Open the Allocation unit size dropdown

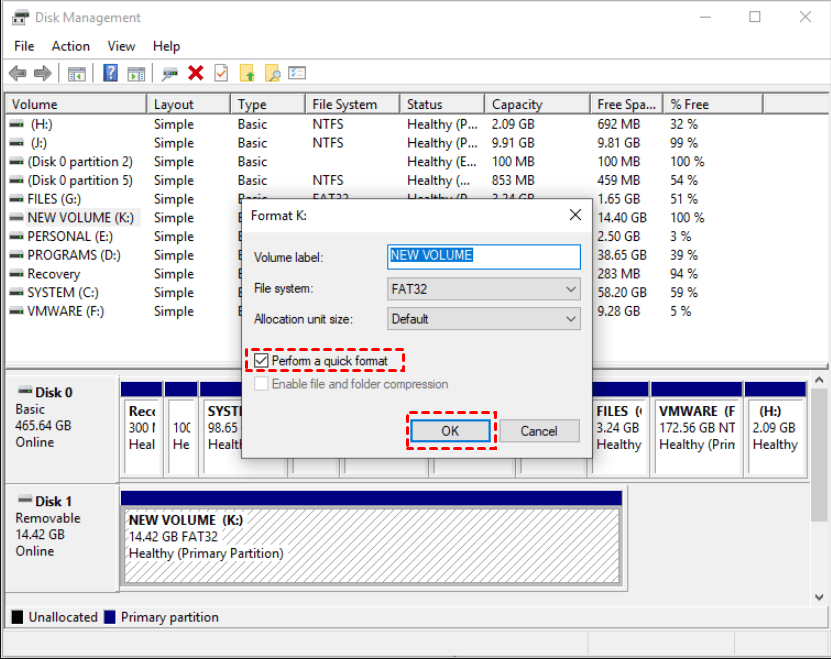483,319
